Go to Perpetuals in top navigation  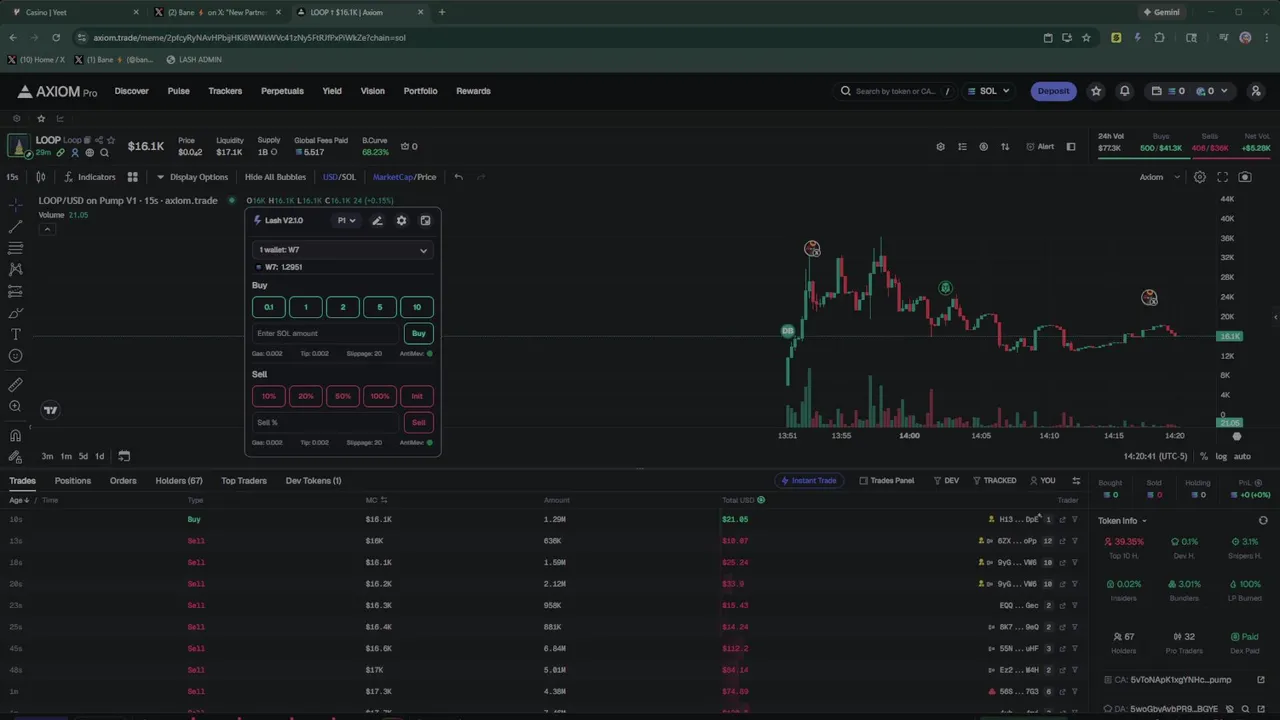[x=282, y=91]
